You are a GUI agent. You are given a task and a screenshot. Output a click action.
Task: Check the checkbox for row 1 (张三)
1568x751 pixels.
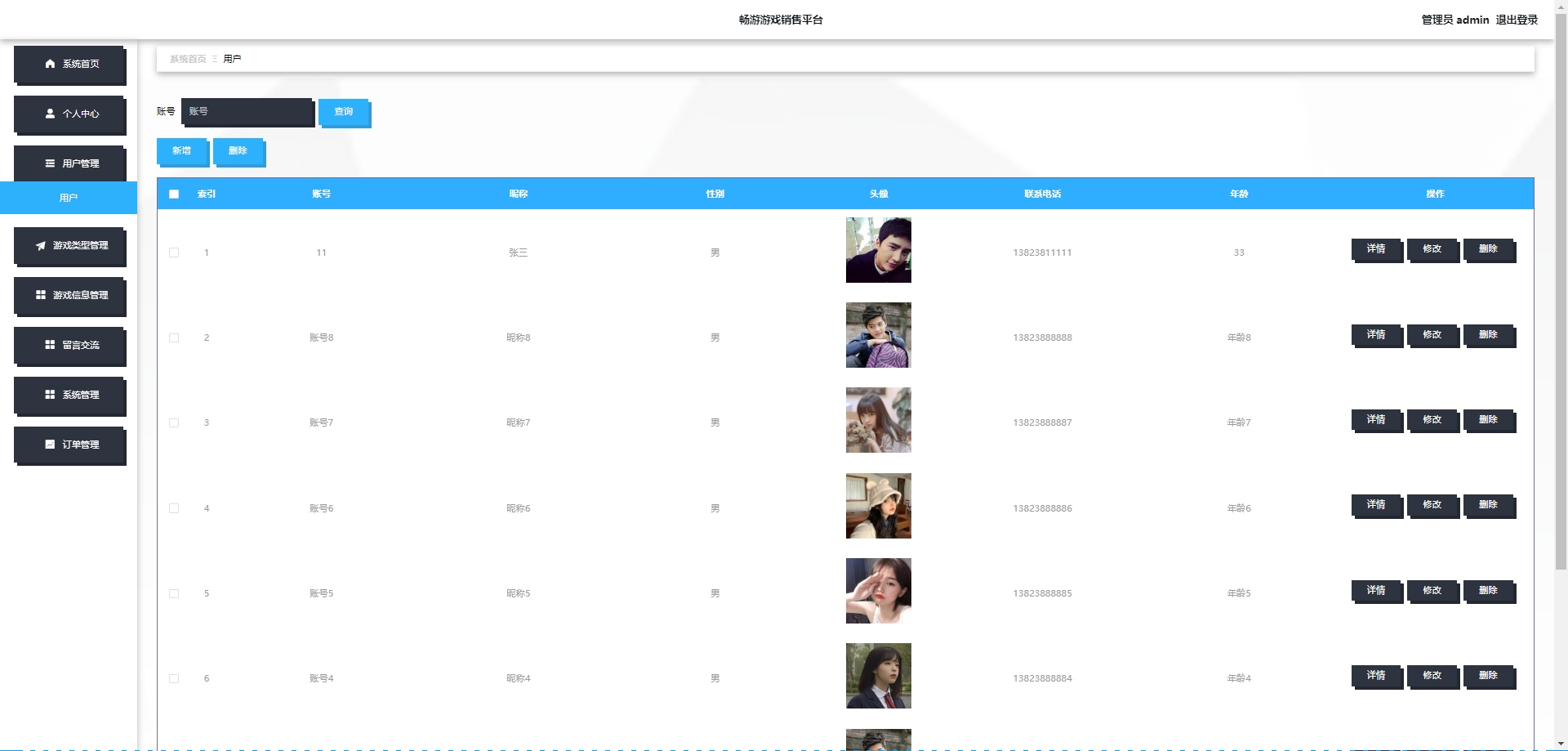(174, 253)
